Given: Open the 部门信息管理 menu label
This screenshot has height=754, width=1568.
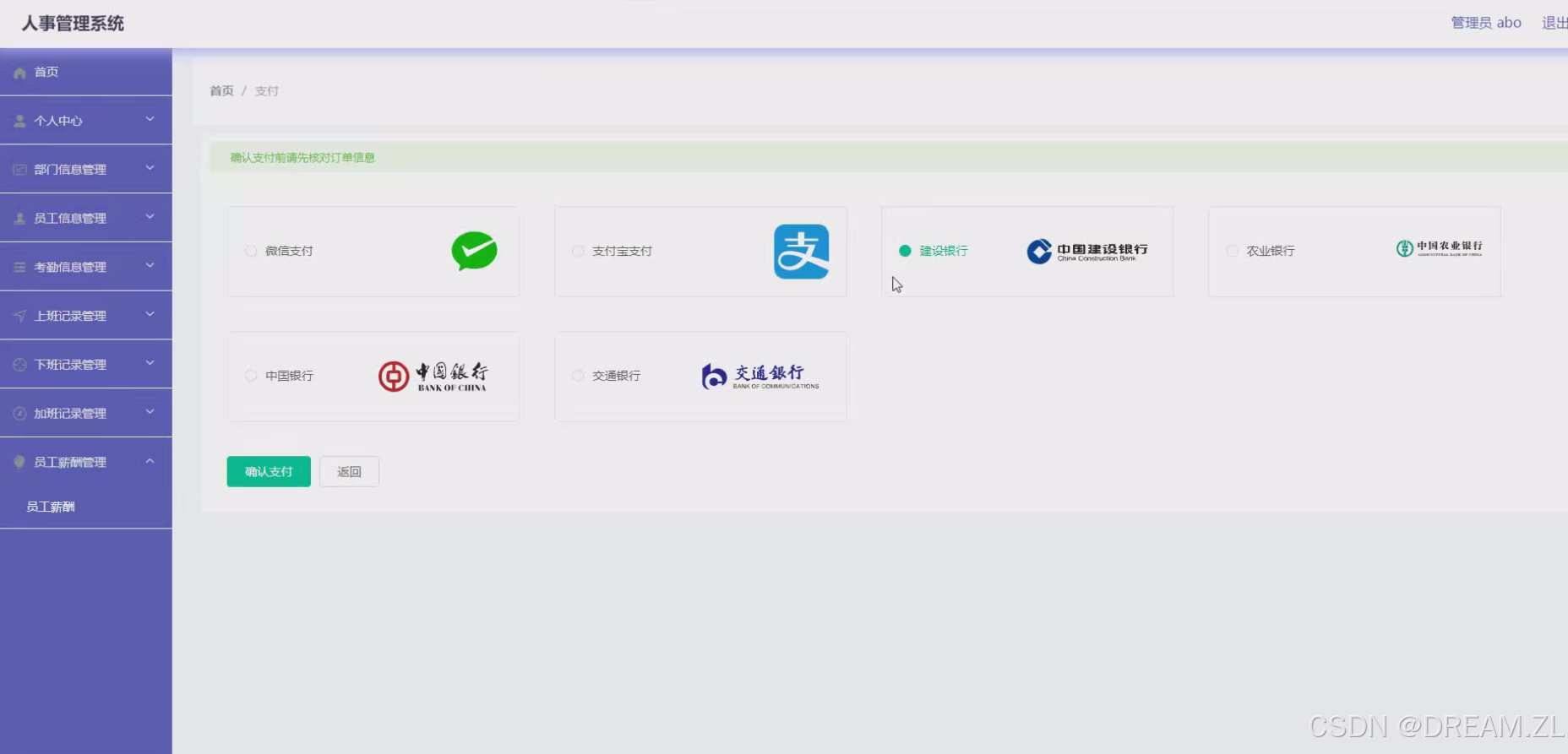Looking at the screenshot, I should pos(70,170).
